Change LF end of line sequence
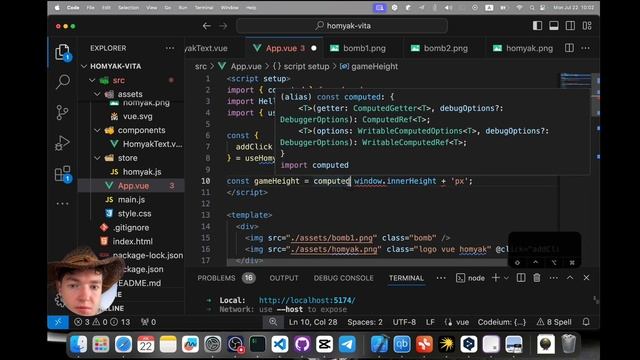The image size is (640, 360). click(430, 322)
